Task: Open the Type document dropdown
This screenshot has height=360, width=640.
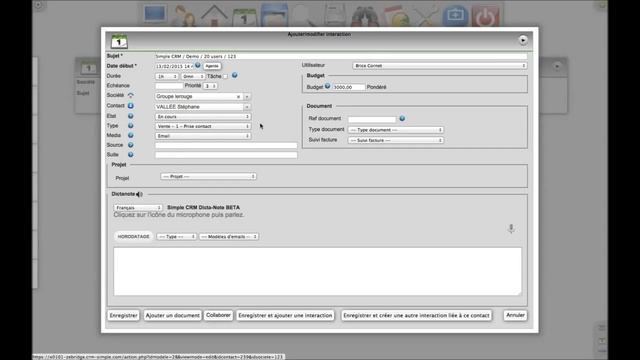Action: [x=396, y=130]
